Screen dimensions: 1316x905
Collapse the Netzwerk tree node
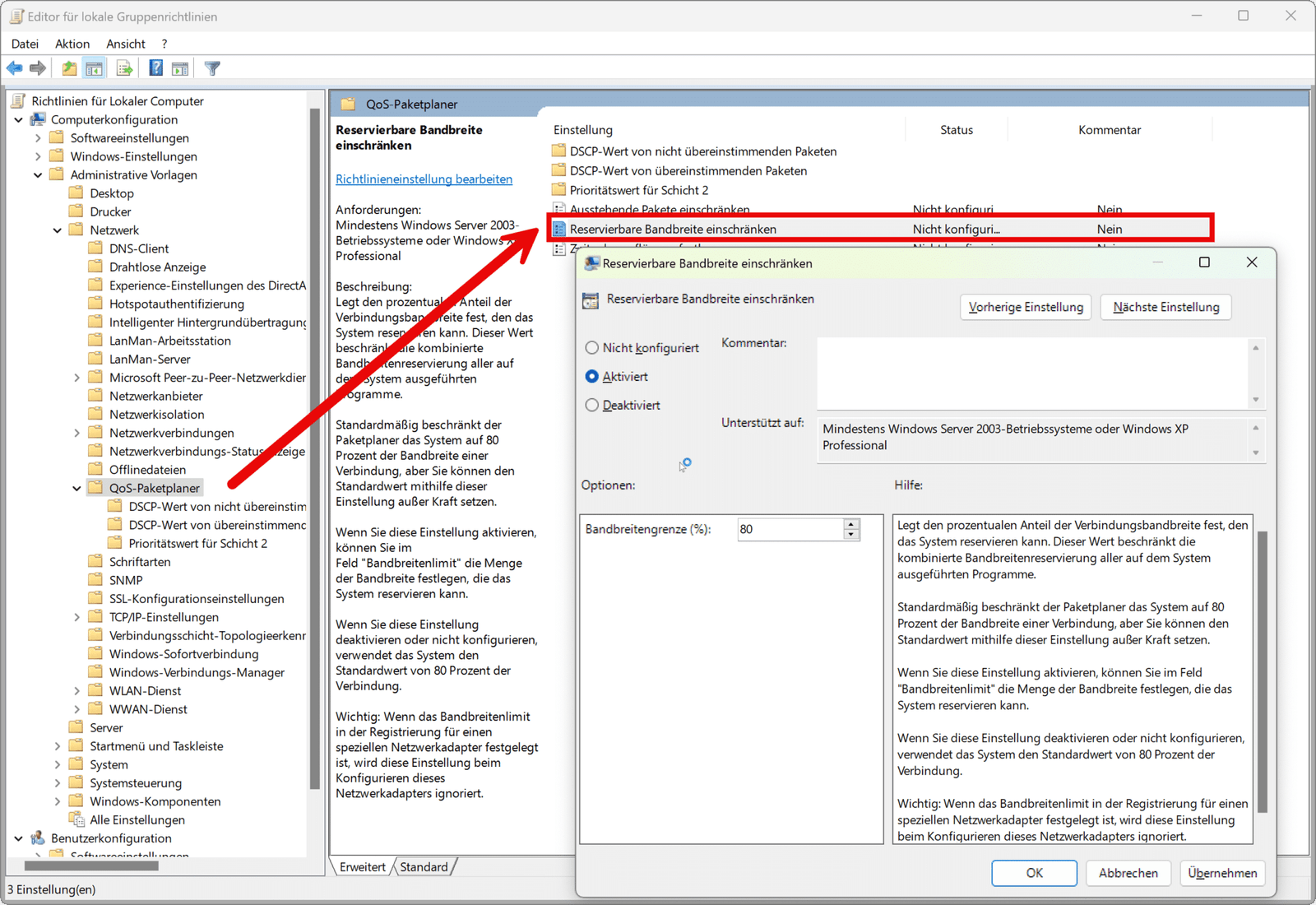57,230
